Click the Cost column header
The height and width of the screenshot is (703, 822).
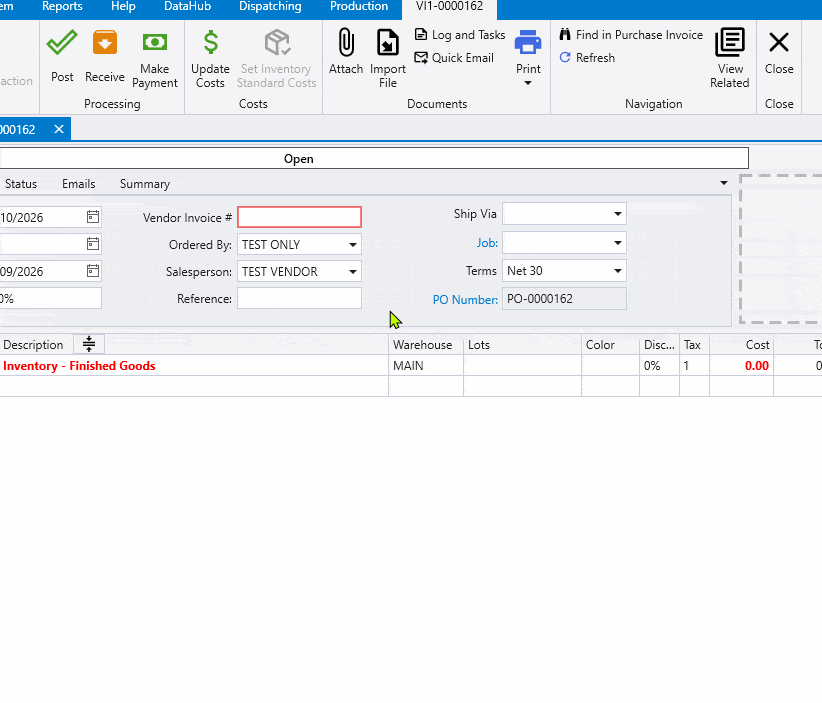[x=741, y=344]
